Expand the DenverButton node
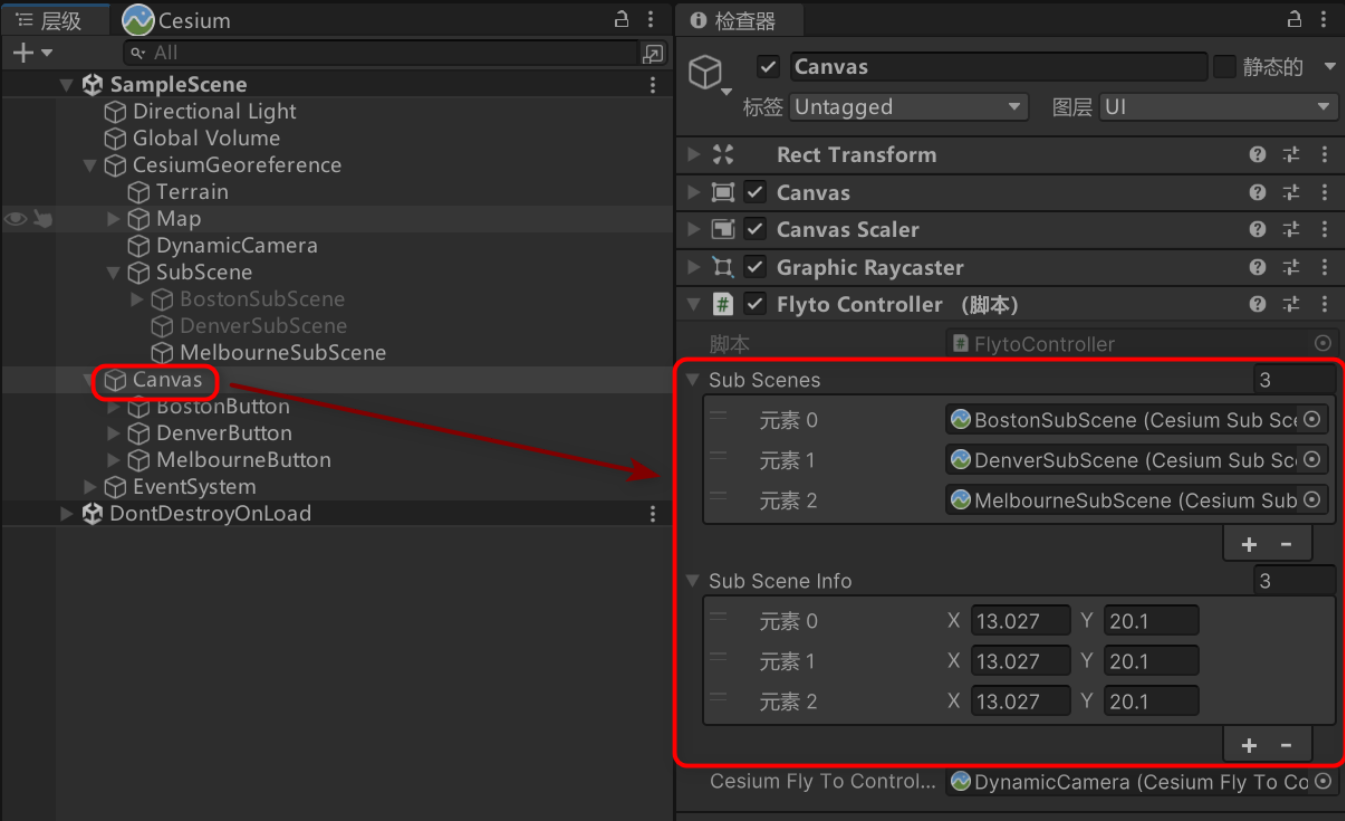Image resolution: width=1345 pixels, height=821 pixels. 113,434
